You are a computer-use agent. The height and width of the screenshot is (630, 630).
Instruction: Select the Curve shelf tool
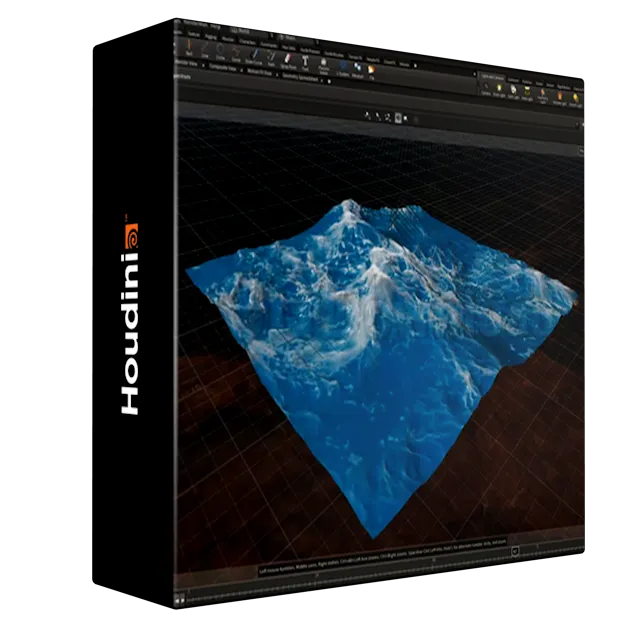click(236, 56)
